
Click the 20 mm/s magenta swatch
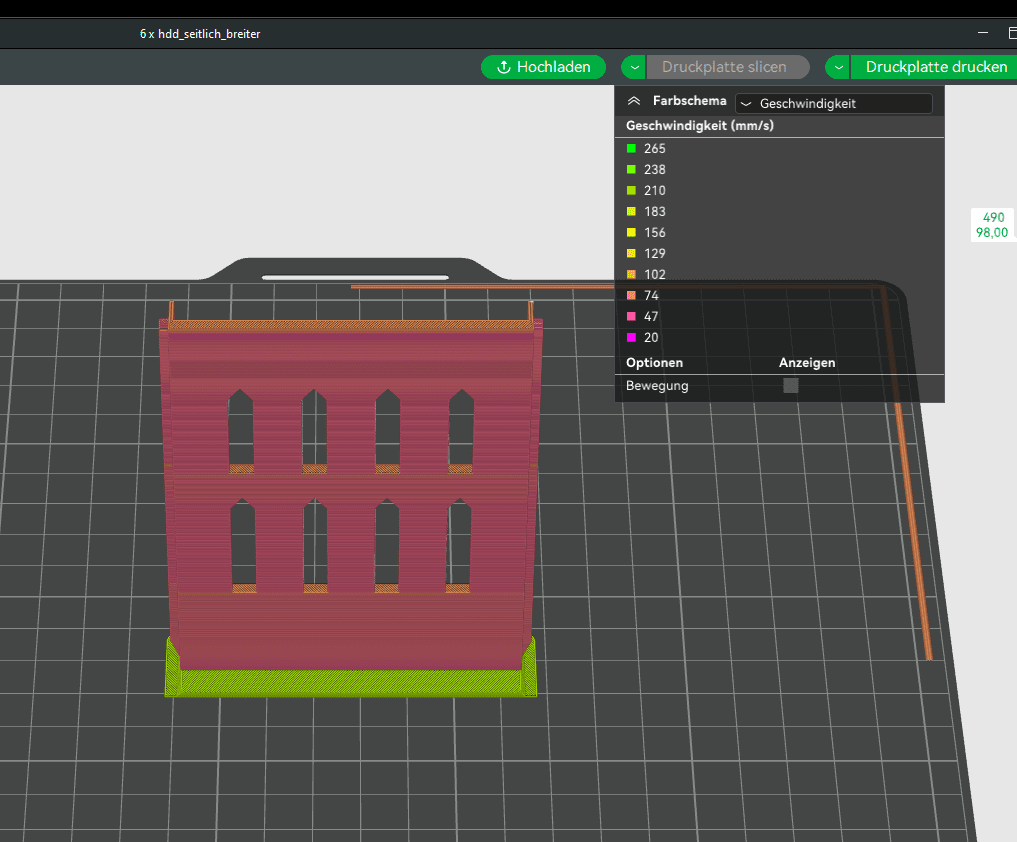click(x=631, y=338)
